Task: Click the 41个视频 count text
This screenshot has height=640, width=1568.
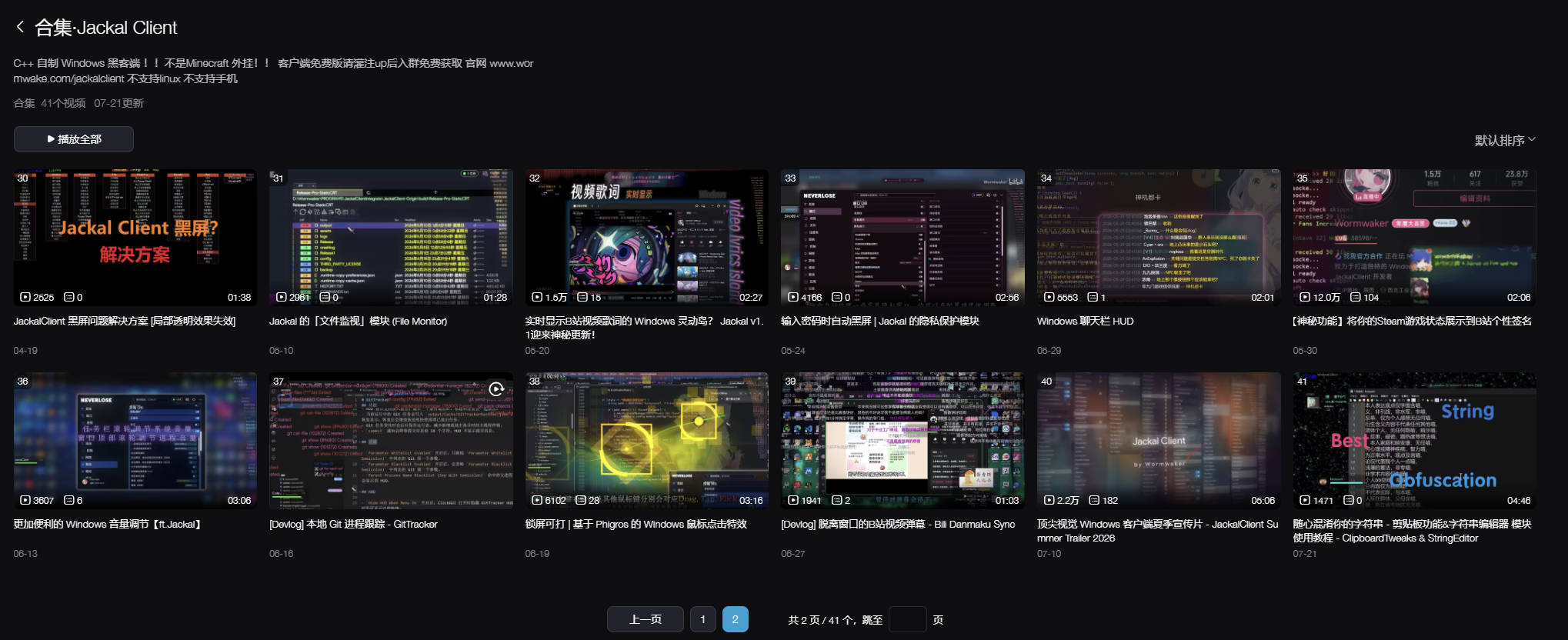Action: 63,103
